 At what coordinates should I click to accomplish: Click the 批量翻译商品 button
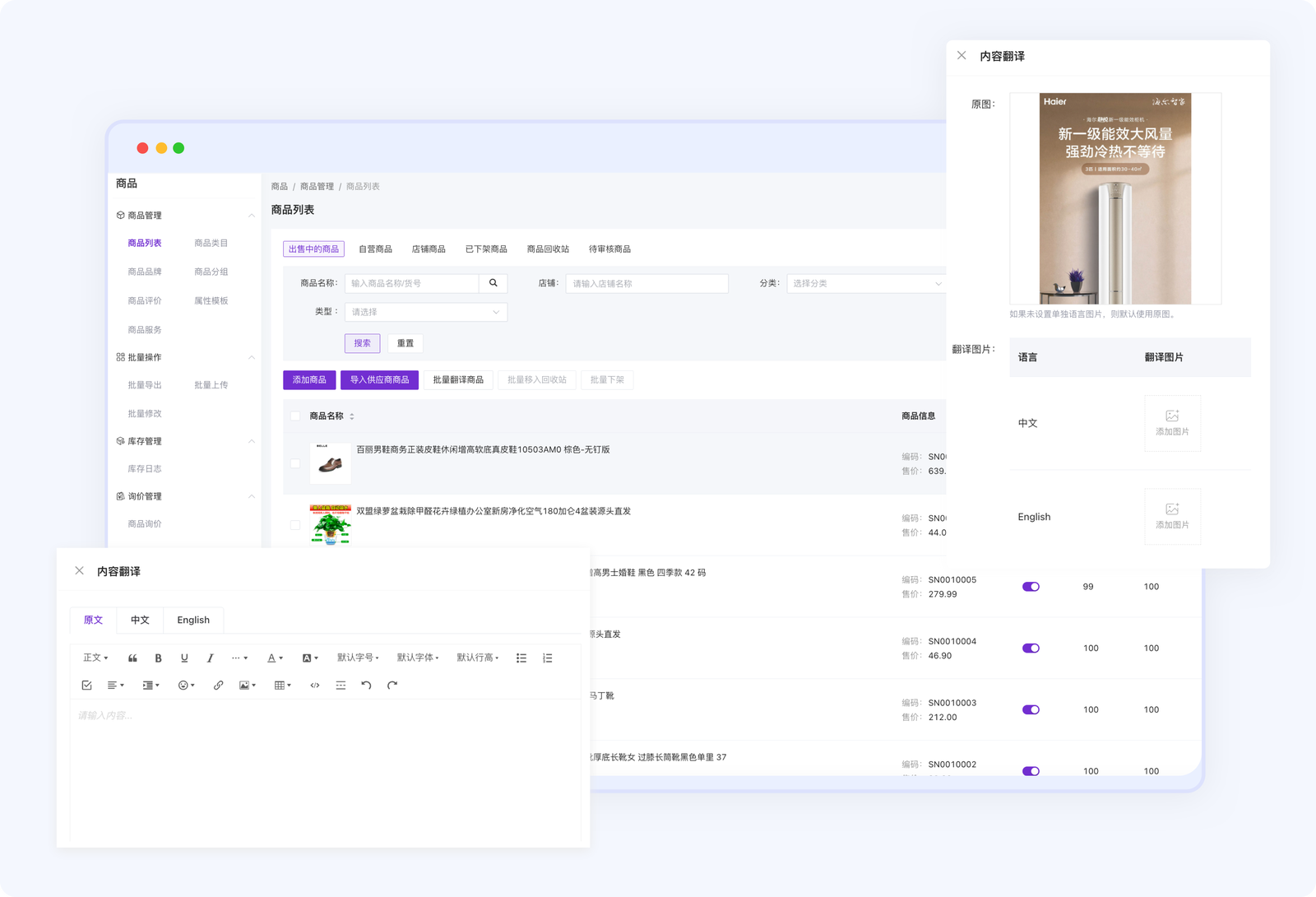(458, 380)
